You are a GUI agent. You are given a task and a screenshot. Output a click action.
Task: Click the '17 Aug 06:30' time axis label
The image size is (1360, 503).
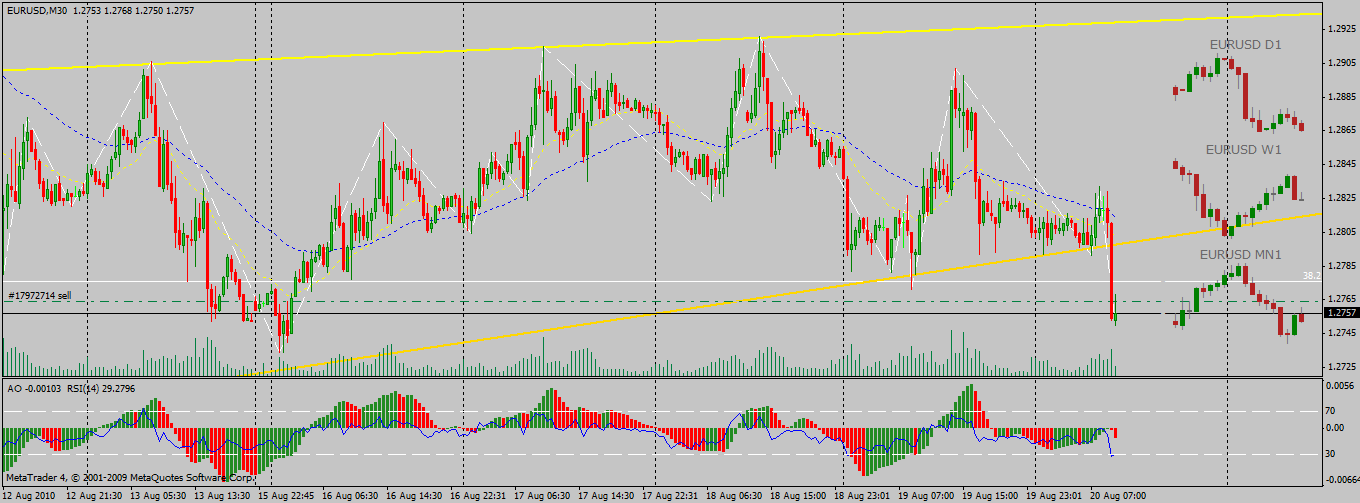pos(543,495)
